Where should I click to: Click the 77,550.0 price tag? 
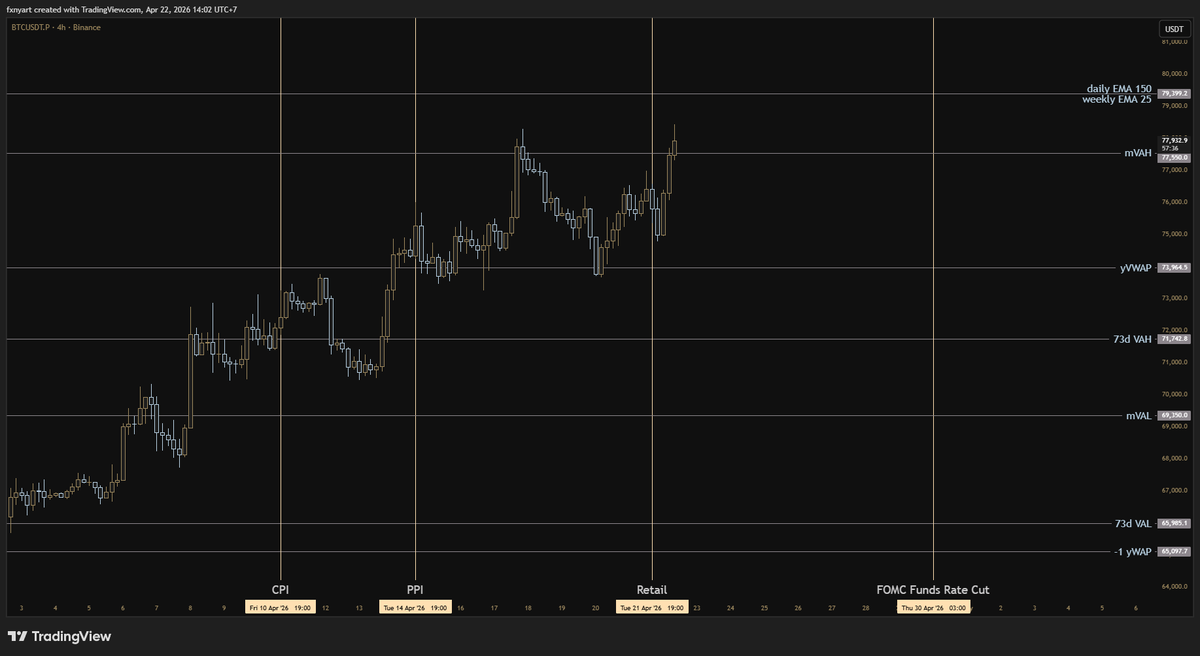(x=1174, y=157)
